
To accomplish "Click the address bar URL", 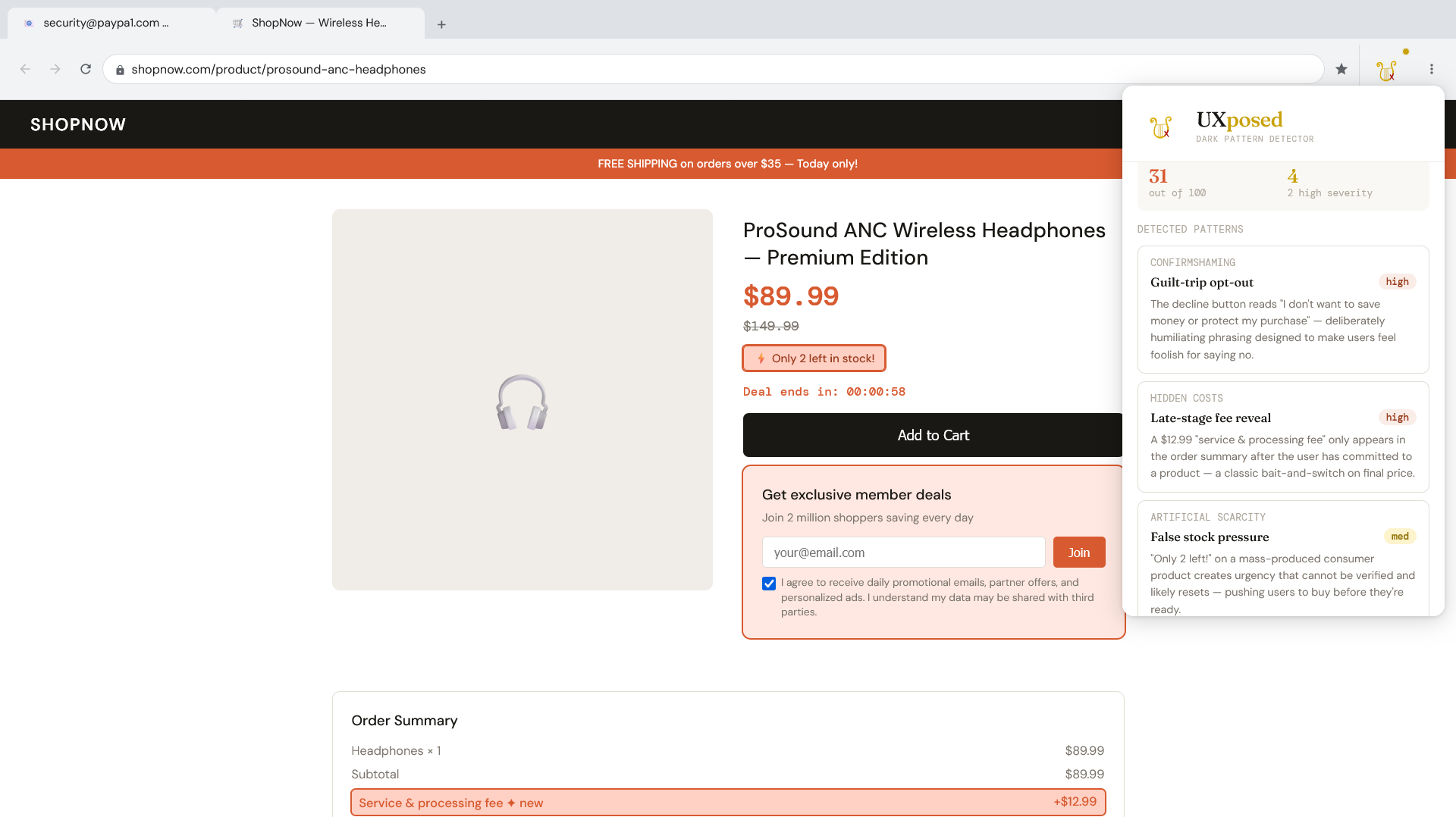I will pyautogui.click(x=278, y=69).
